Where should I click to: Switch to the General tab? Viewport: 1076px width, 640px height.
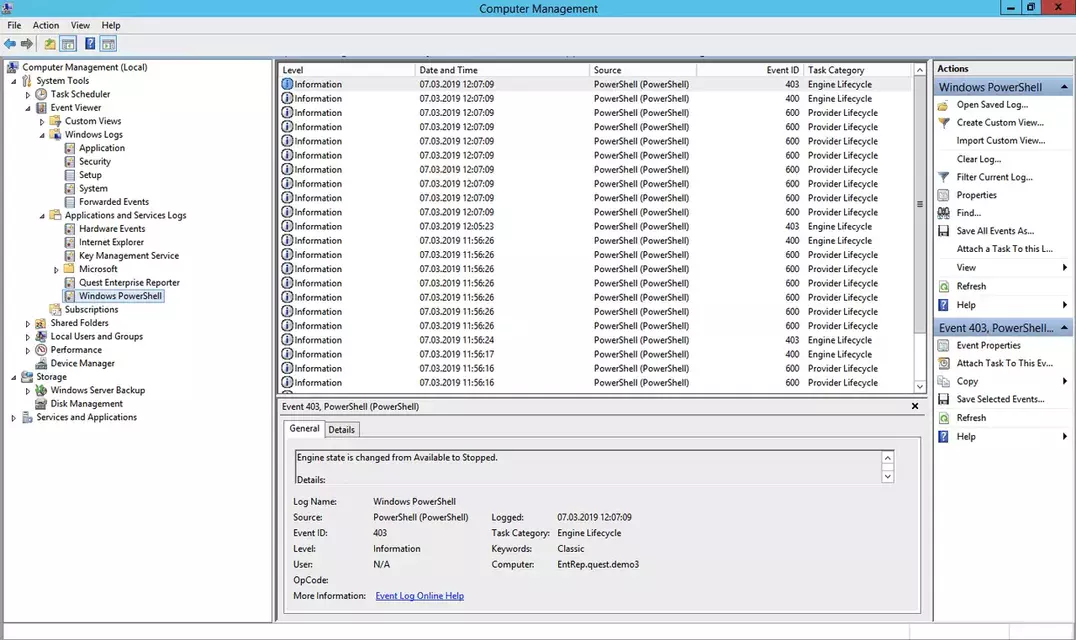(304, 428)
